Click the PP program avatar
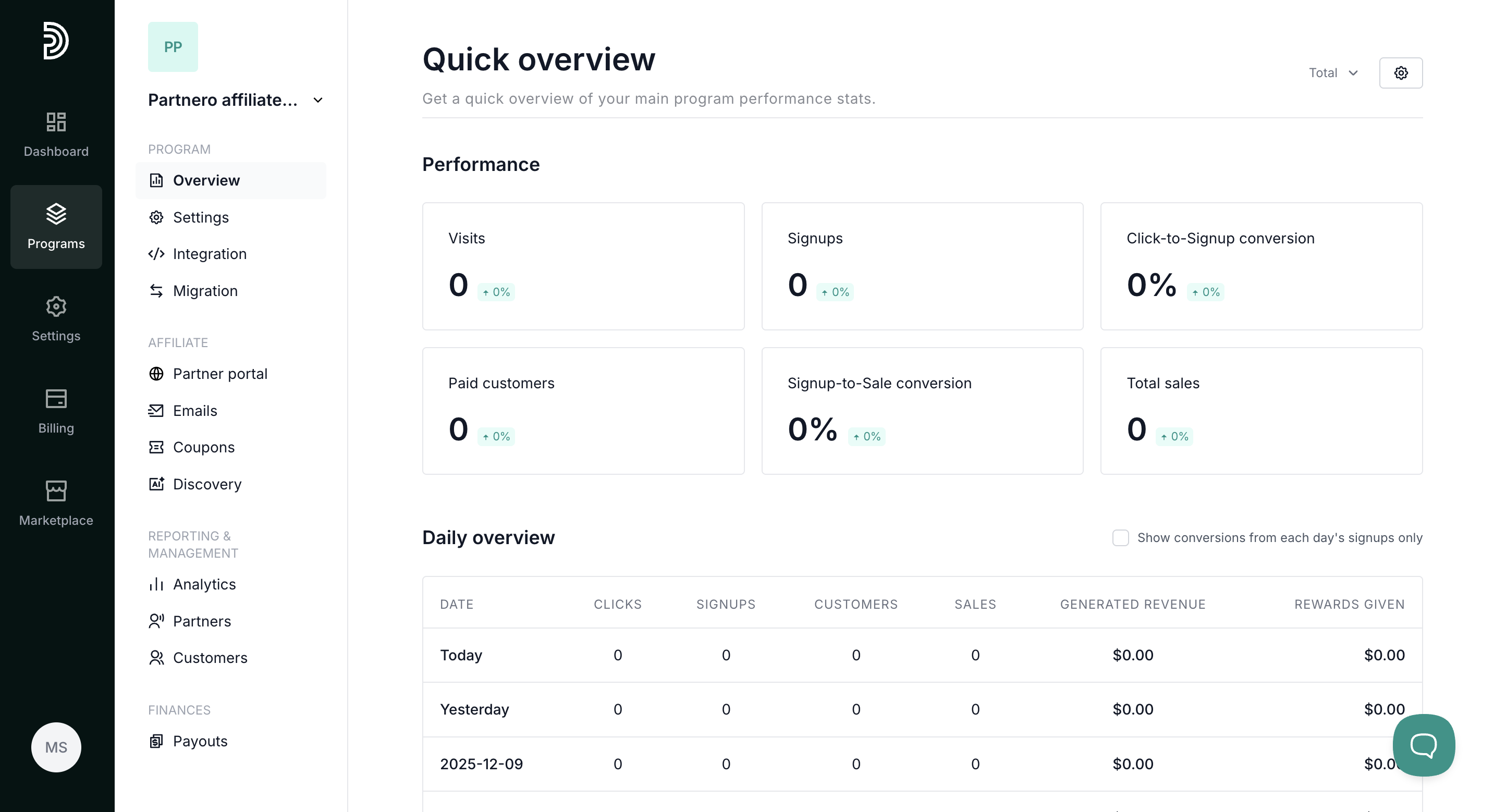Viewport: 1494px width, 812px height. point(173,47)
